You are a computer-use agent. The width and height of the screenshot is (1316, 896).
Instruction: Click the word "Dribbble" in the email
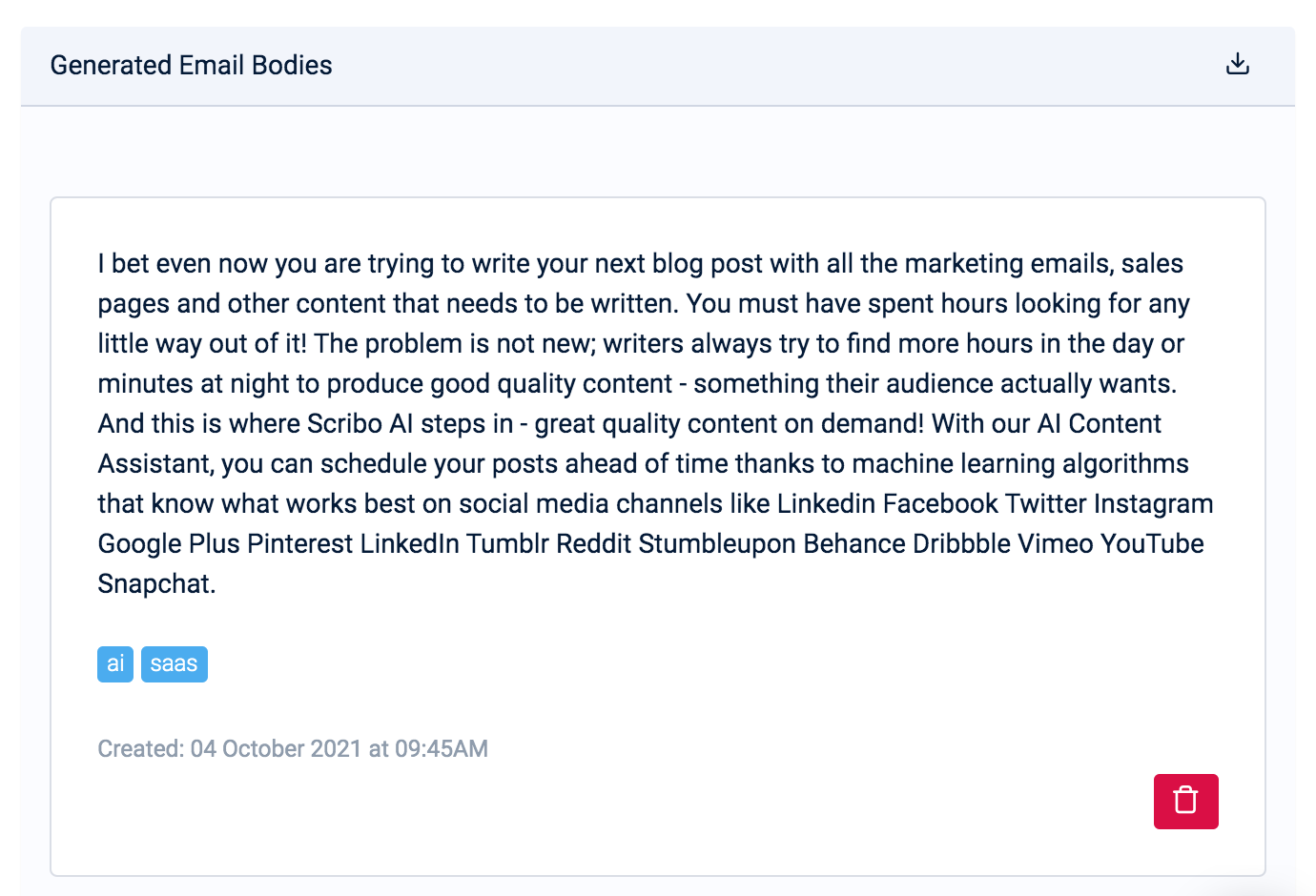coord(961,543)
